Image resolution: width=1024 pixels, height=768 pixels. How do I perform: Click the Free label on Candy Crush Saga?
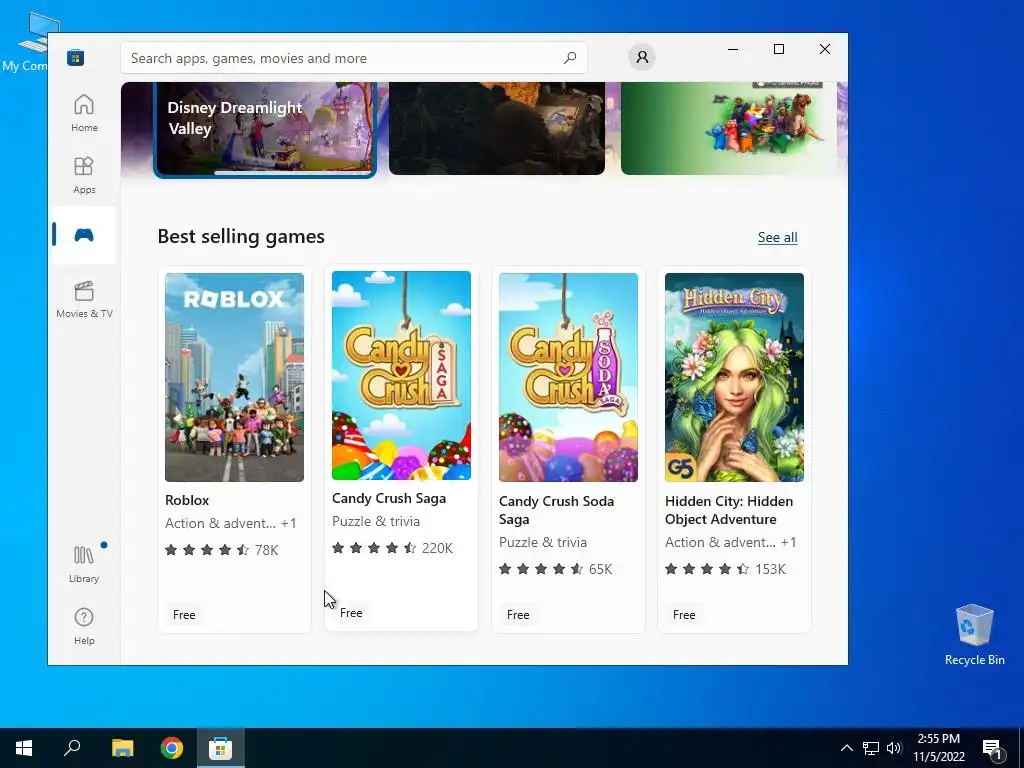[351, 613]
